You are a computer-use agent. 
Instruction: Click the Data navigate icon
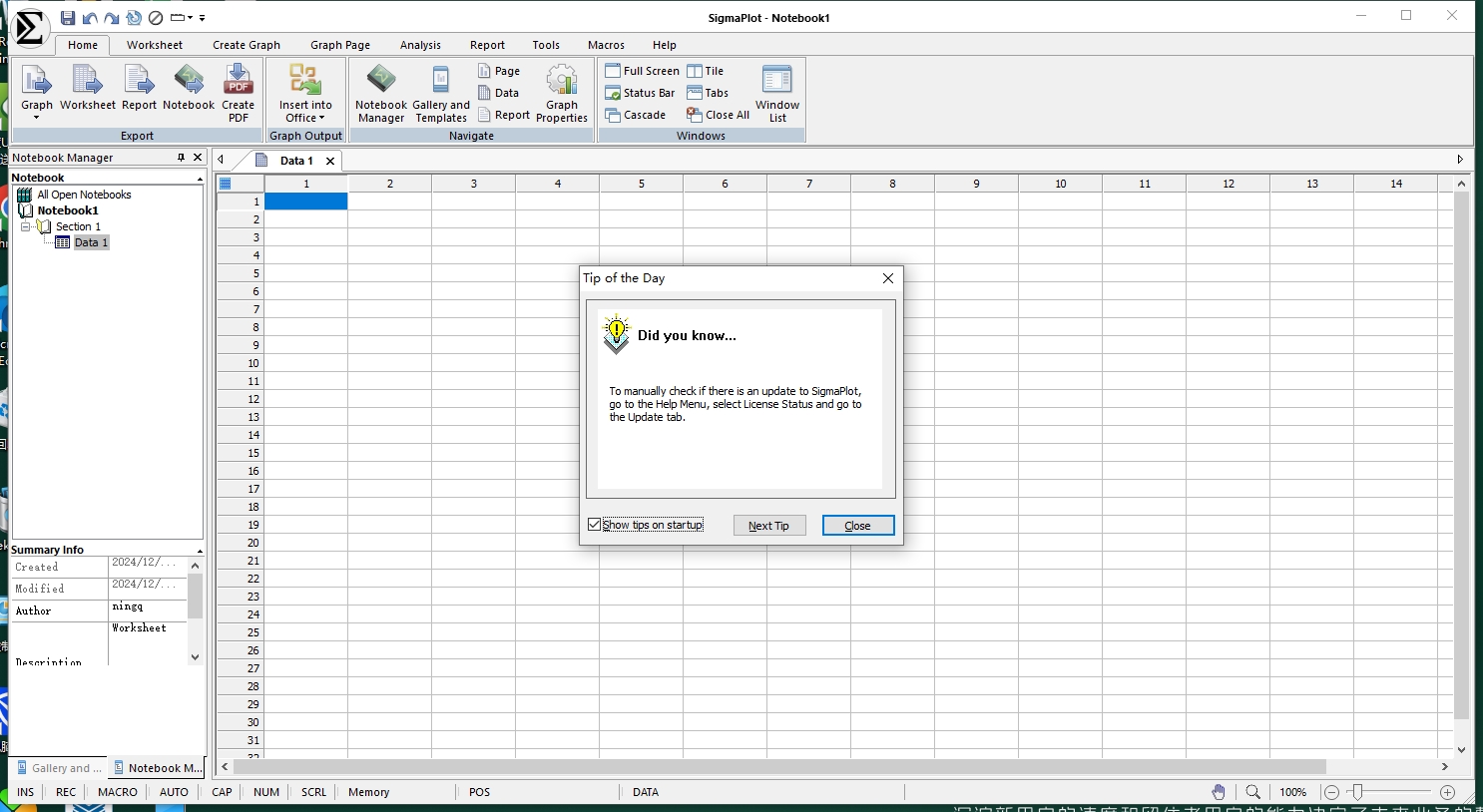(x=499, y=93)
